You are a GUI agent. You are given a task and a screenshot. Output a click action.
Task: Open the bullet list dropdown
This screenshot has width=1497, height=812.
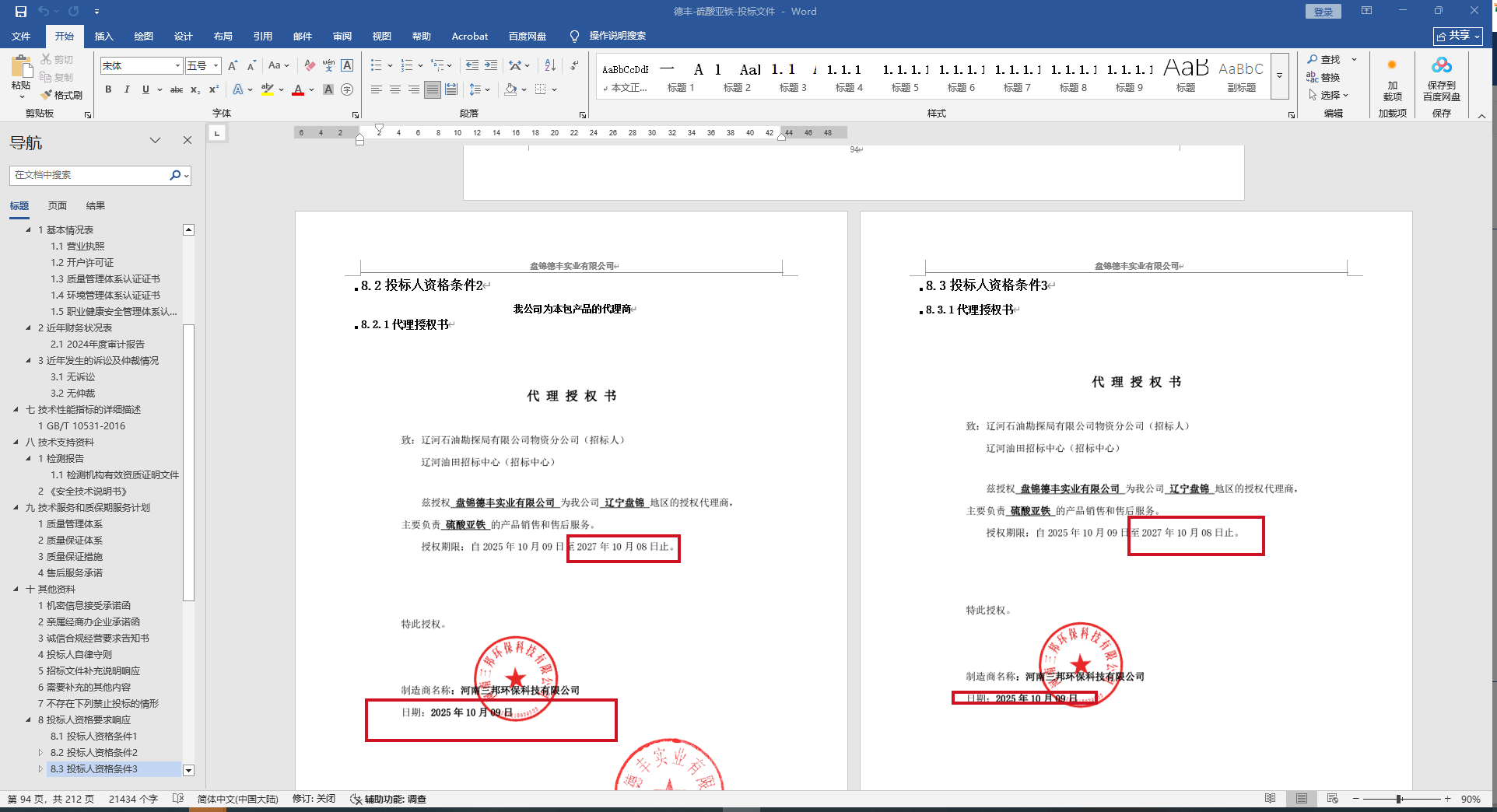pos(389,66)
